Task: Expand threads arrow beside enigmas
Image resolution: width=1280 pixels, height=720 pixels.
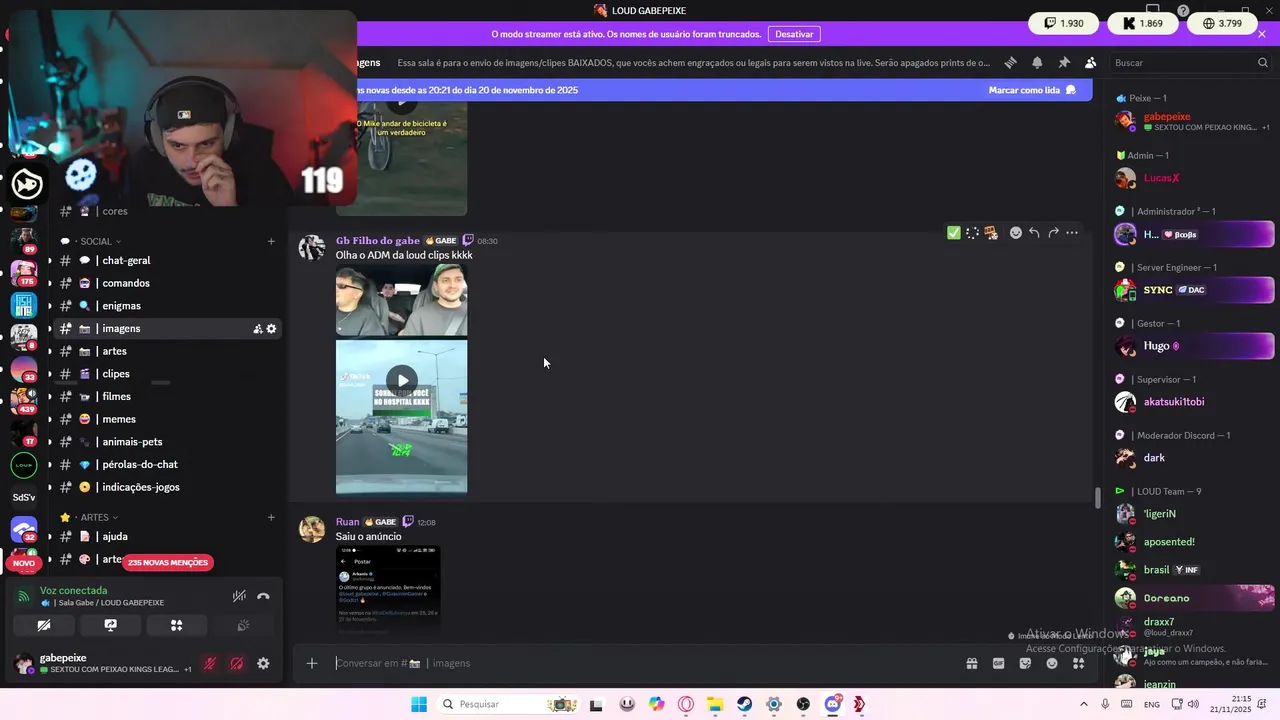Action: coord(49,306)
